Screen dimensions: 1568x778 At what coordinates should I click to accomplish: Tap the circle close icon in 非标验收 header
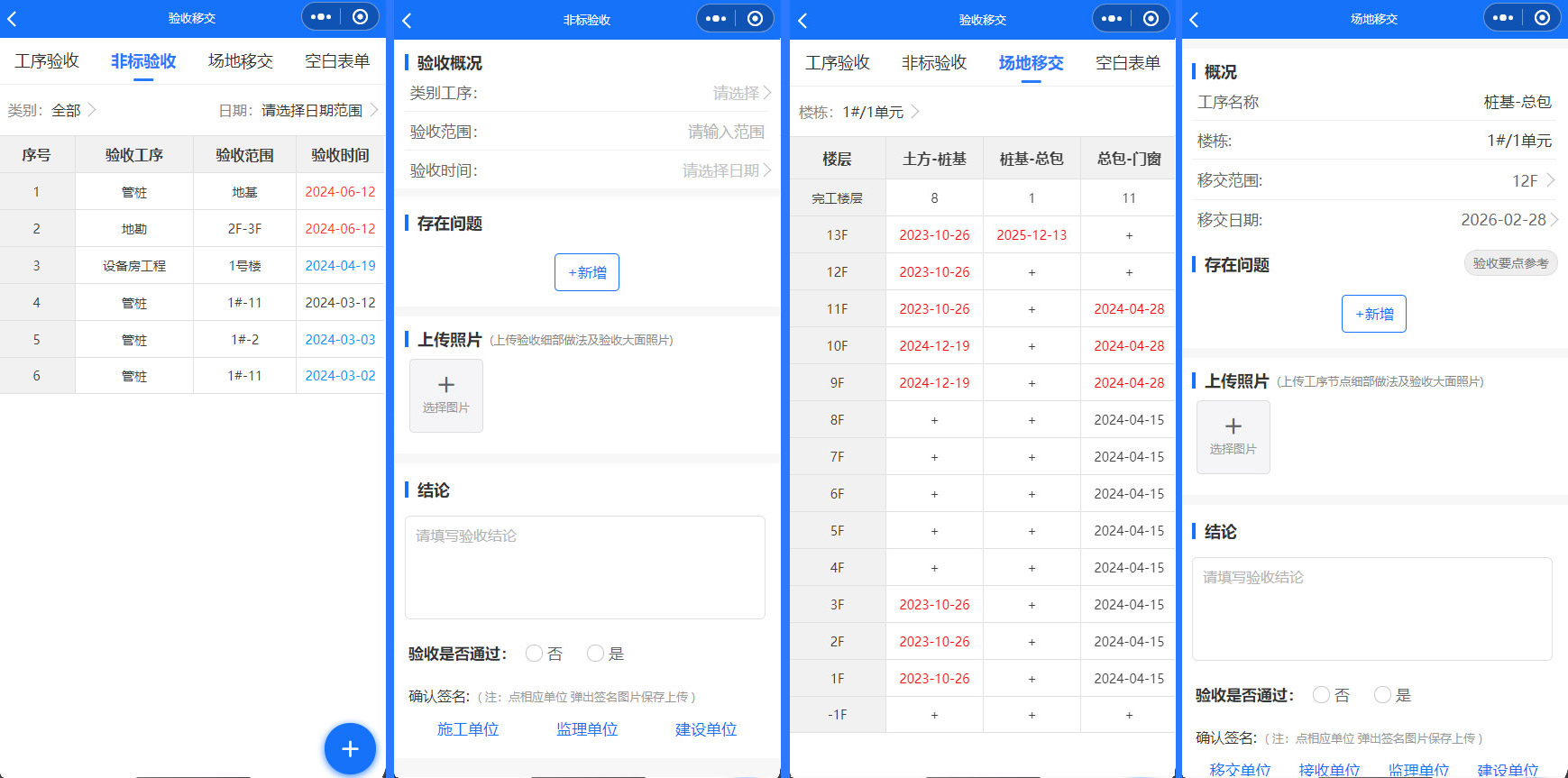[756, 18]
